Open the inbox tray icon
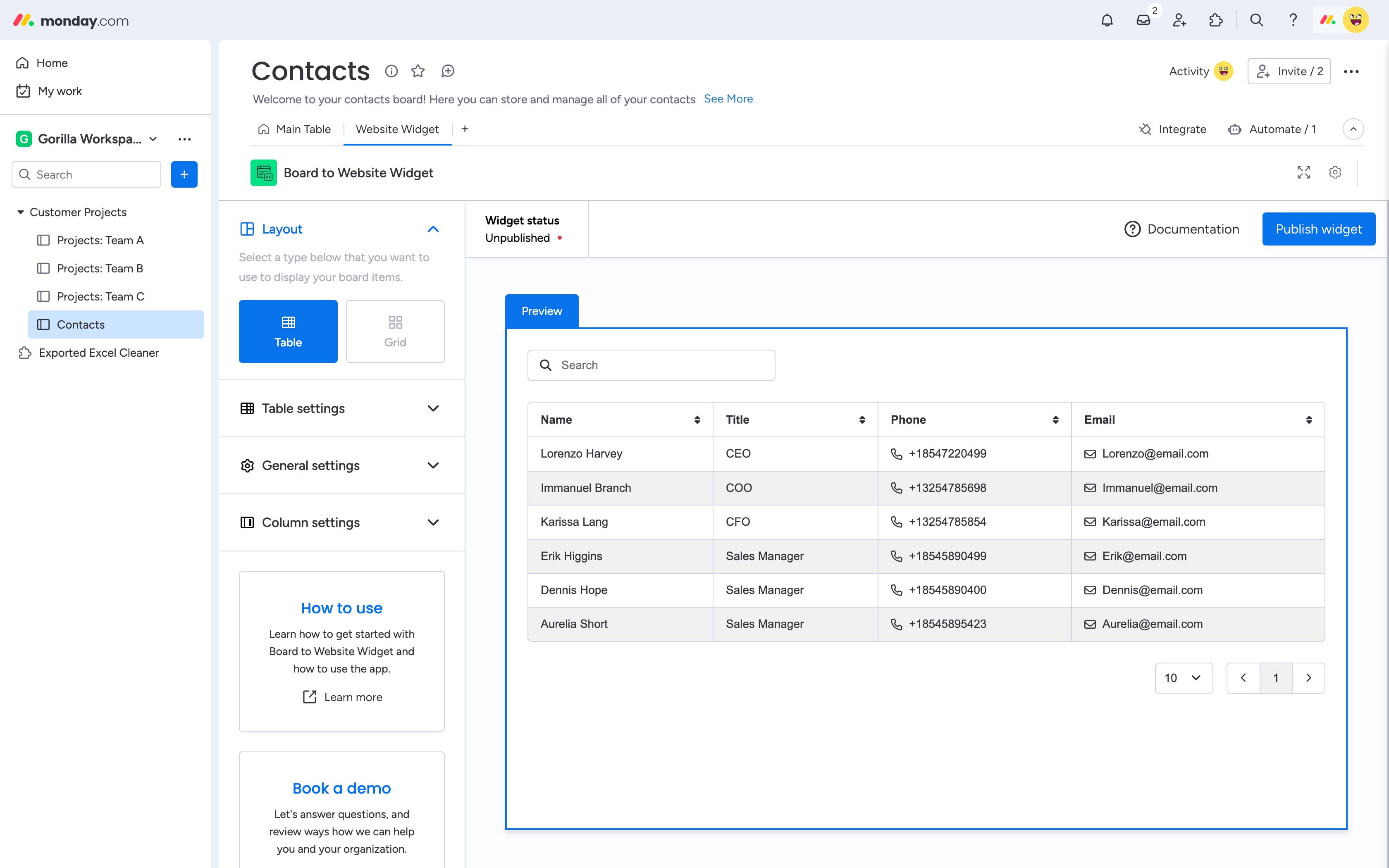Viewport: 1389px width, 868px height. tap(1143, 21)
